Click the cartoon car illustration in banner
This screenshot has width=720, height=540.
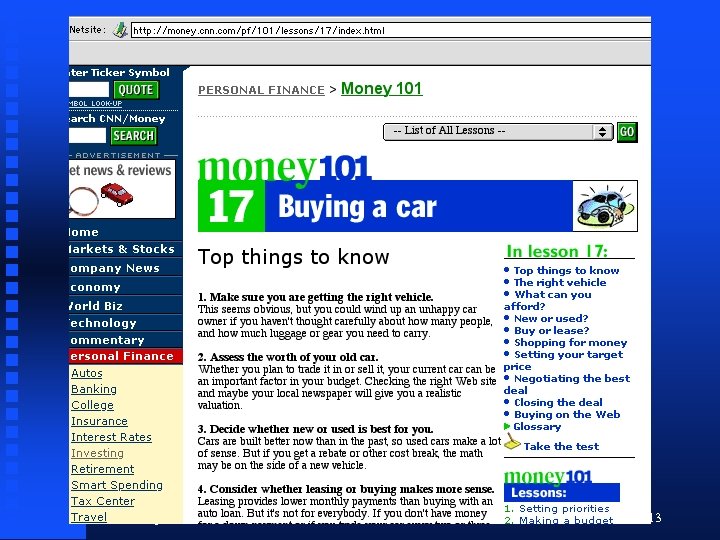tap(605, 206)
